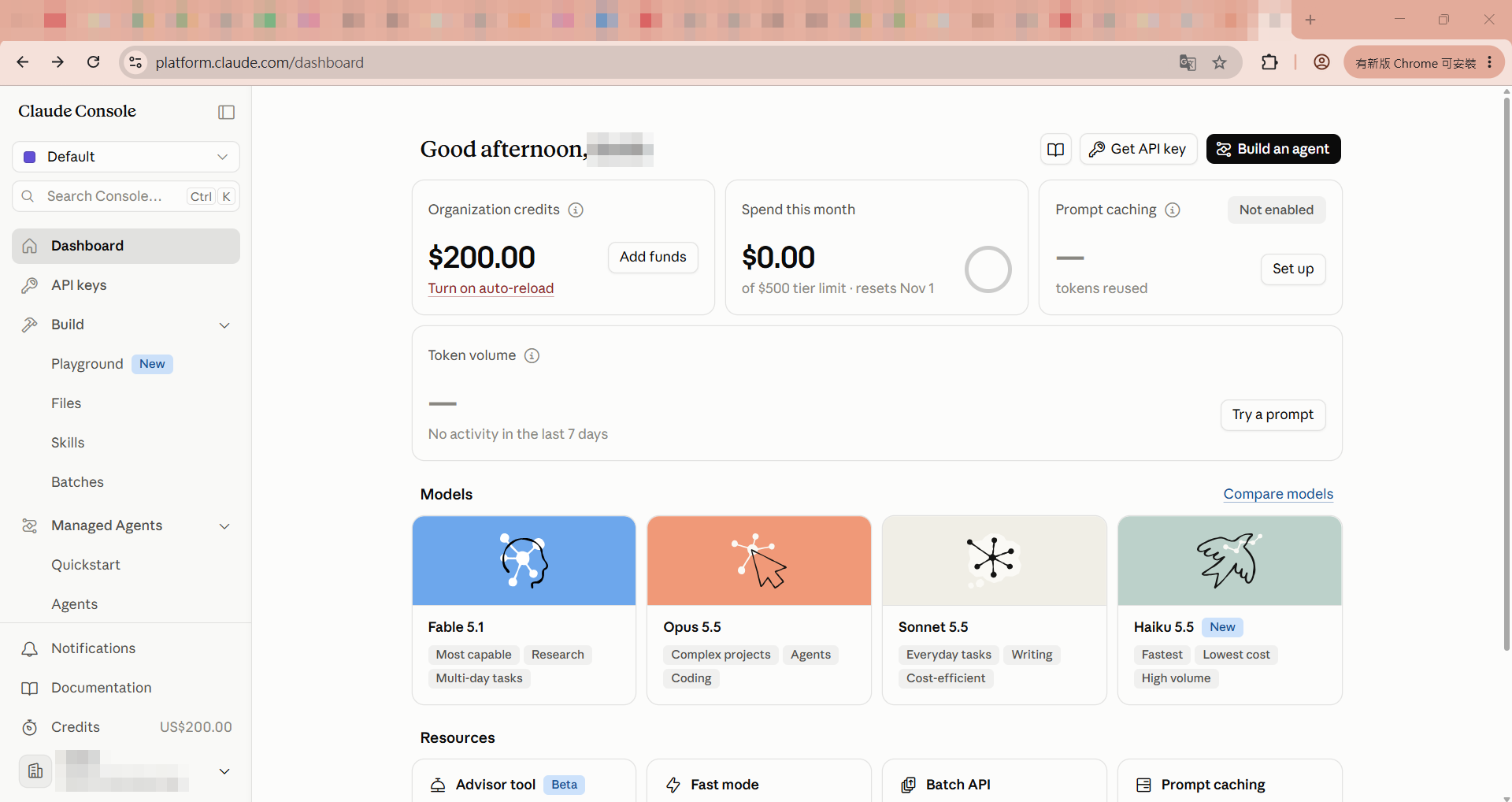View site information icon in address bar

[135, 62]
